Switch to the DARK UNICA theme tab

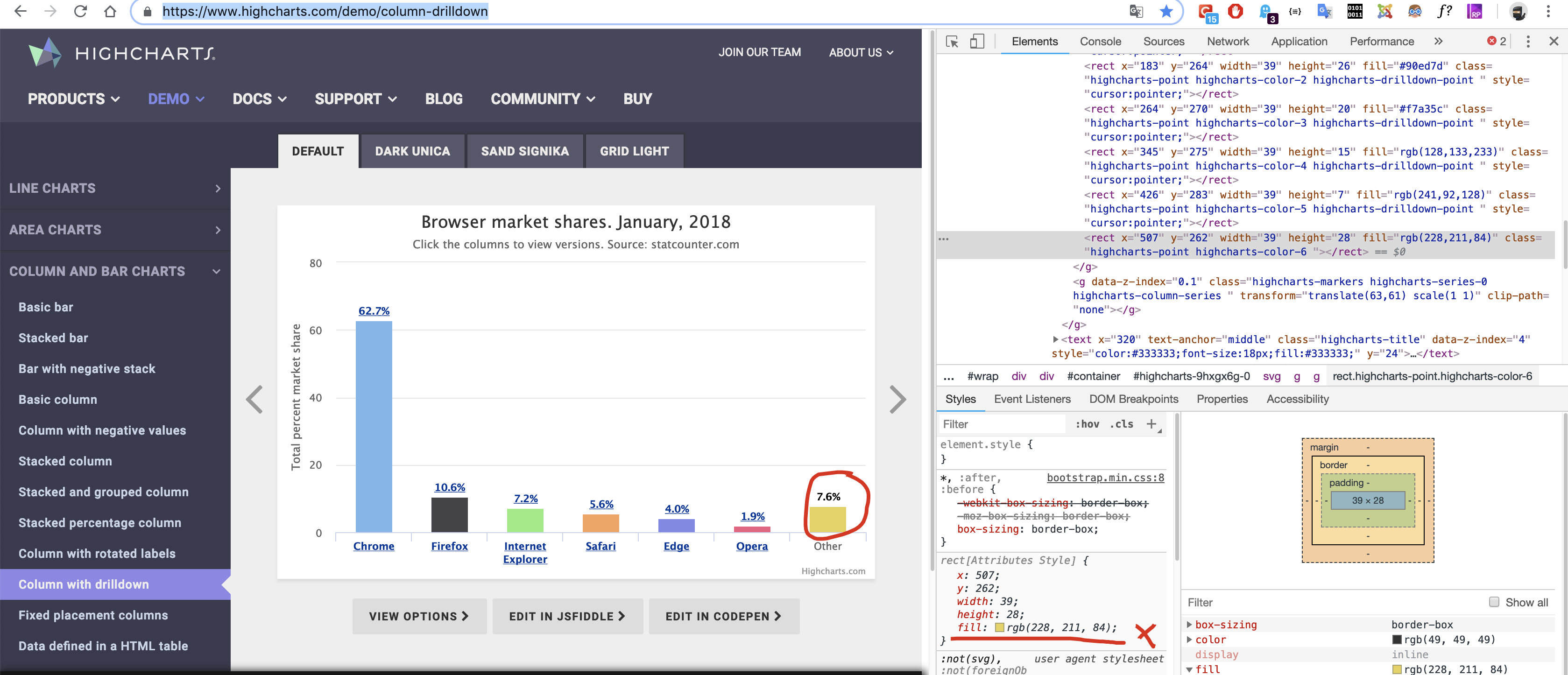pyautogui.click(x=412, y=151)
